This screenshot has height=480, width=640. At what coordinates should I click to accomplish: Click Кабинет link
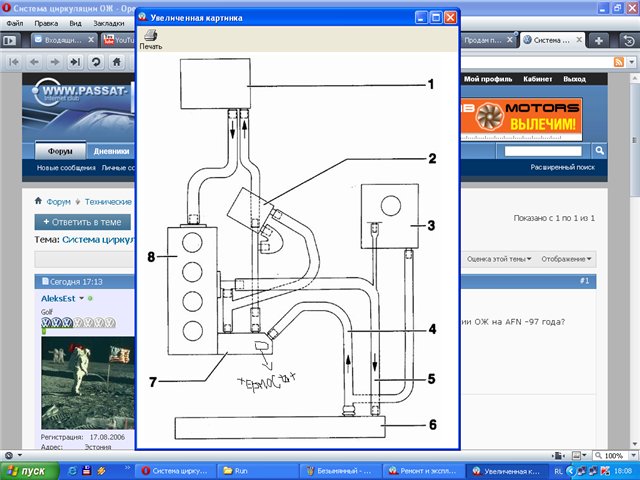[538, 79]
